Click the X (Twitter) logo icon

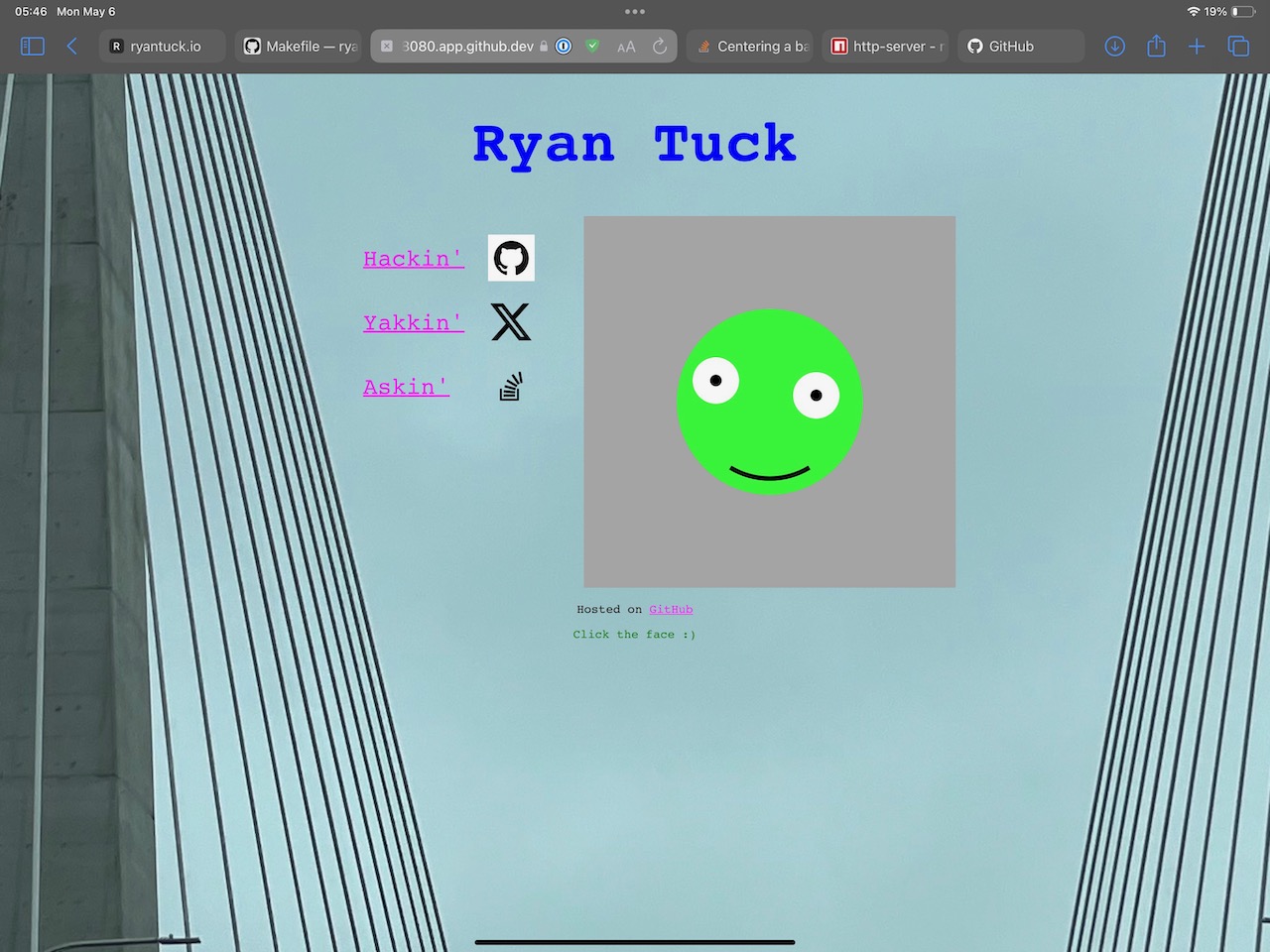[x=511, y=322]
